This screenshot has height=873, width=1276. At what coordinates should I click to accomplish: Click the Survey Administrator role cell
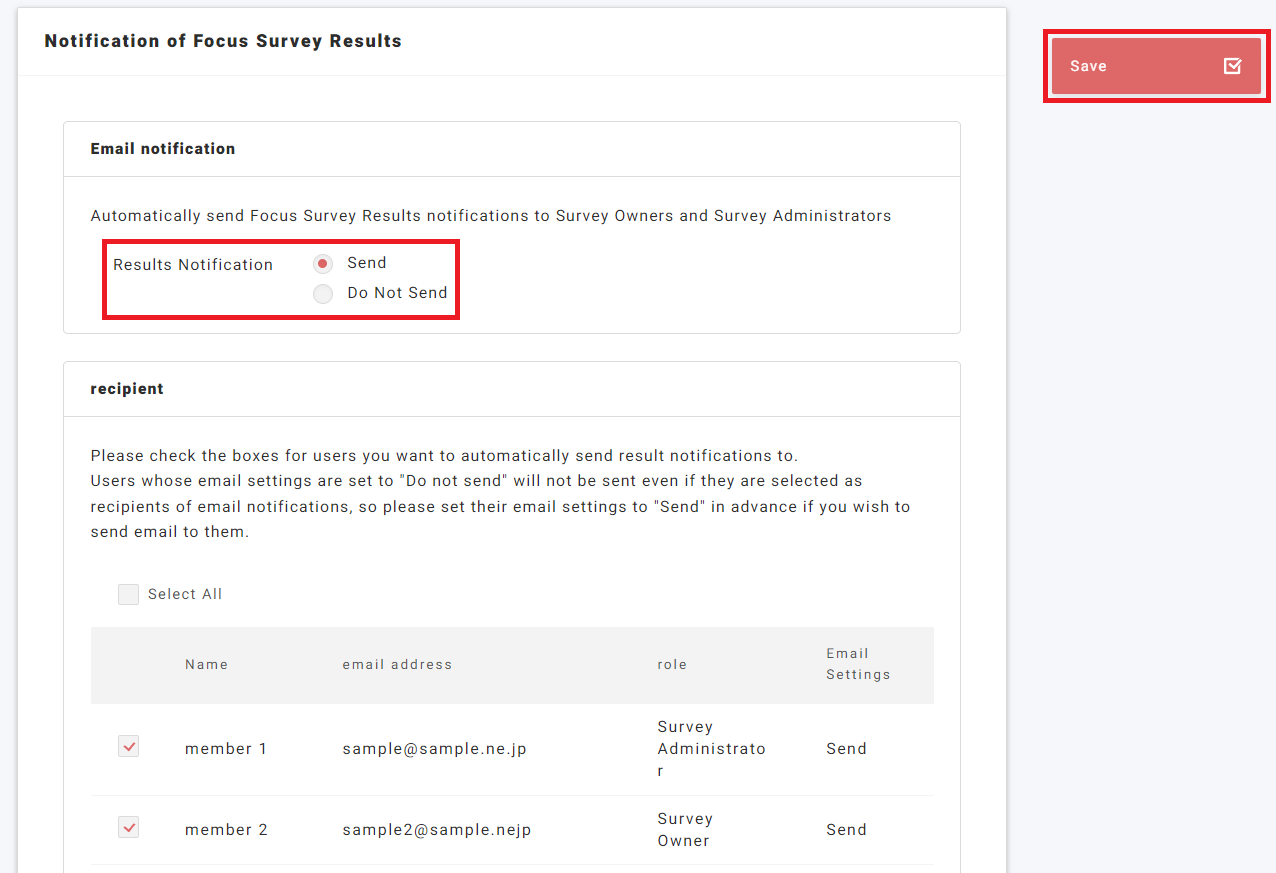coord(711,749)
